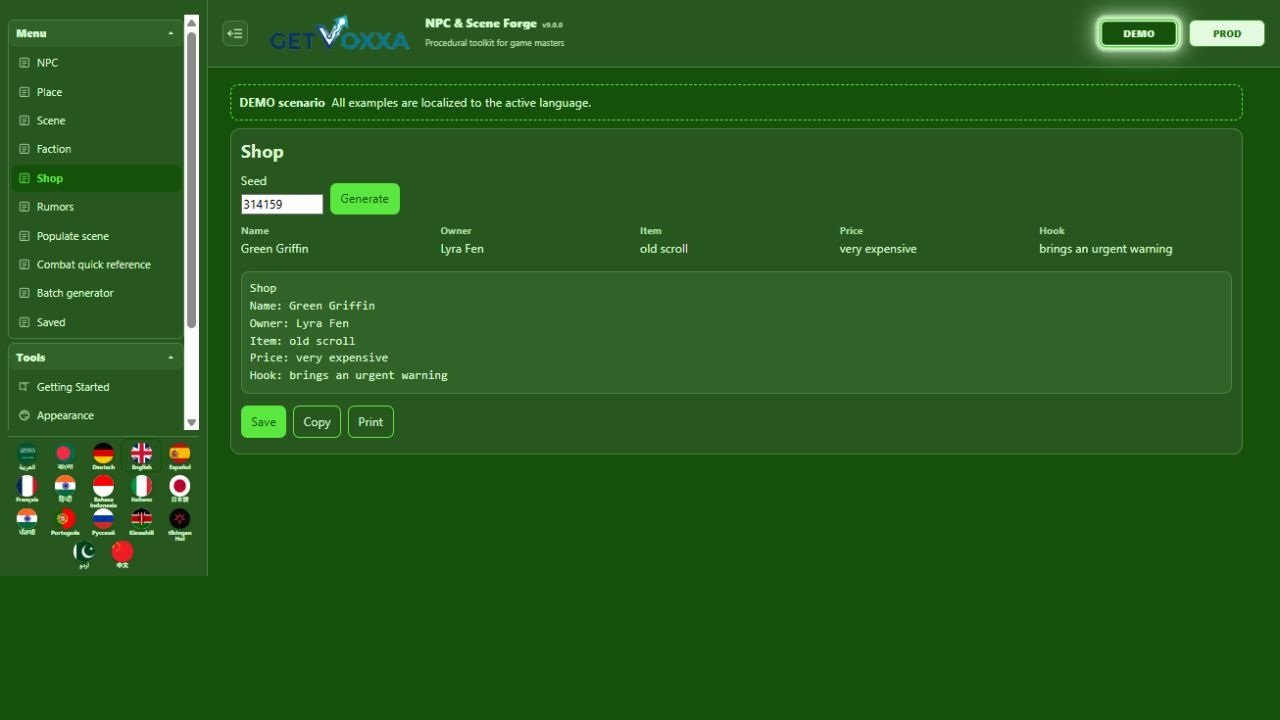Image resolution: width=1280 pixels, height=720 pixels.
Task: Click the 'DEMO scenario' banner text
Action: click(282, 103)
